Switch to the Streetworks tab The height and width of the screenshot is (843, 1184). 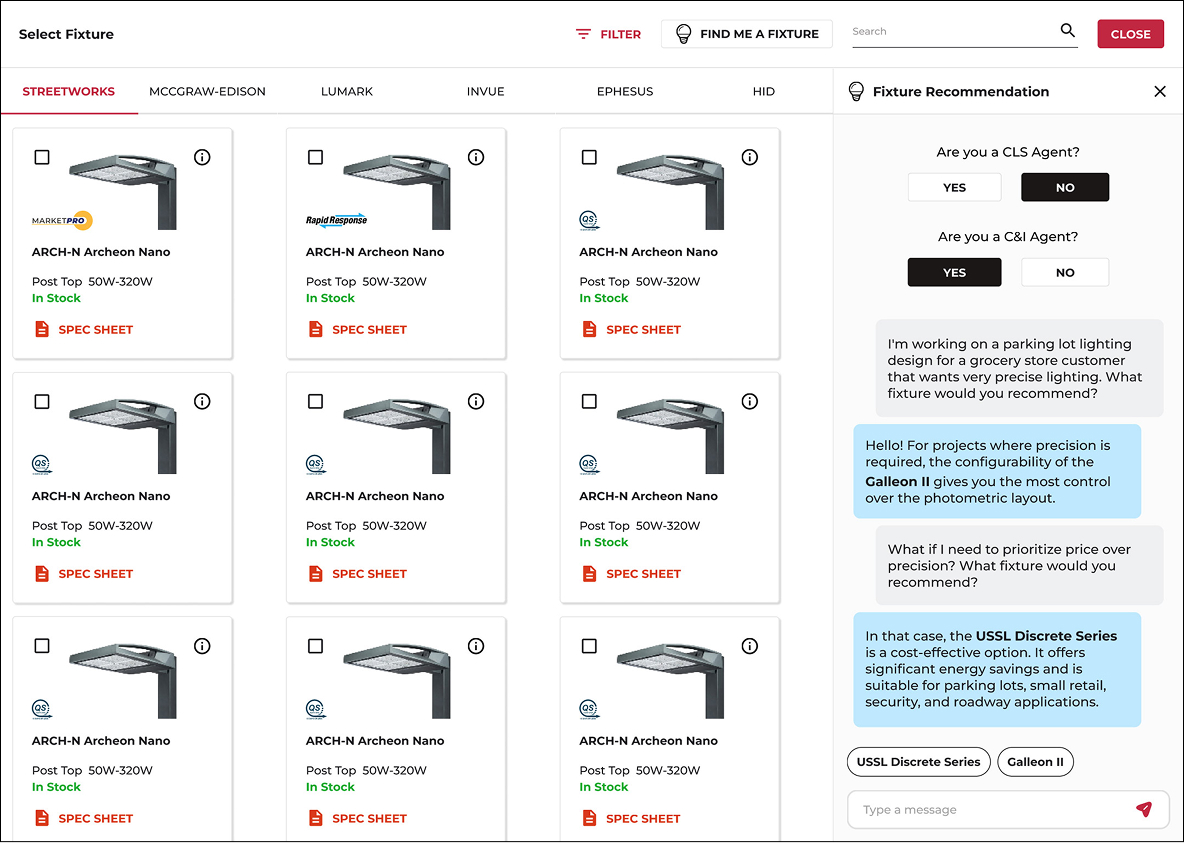click(69, 91)
